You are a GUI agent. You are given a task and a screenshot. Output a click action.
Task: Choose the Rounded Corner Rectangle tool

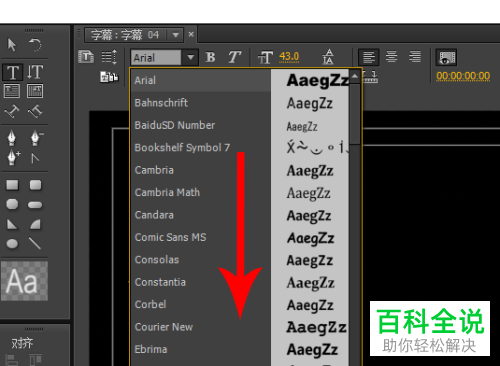coord(35,185)
